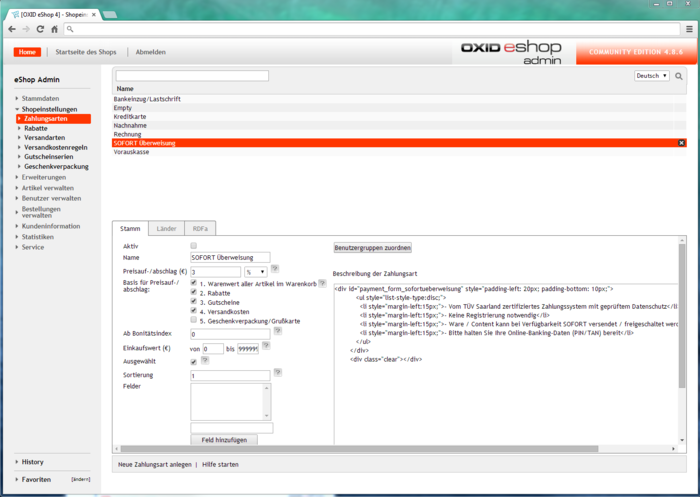Switch to the Länder tab
700x497 pixels.
pyautogui.click(x=166, y=229)
